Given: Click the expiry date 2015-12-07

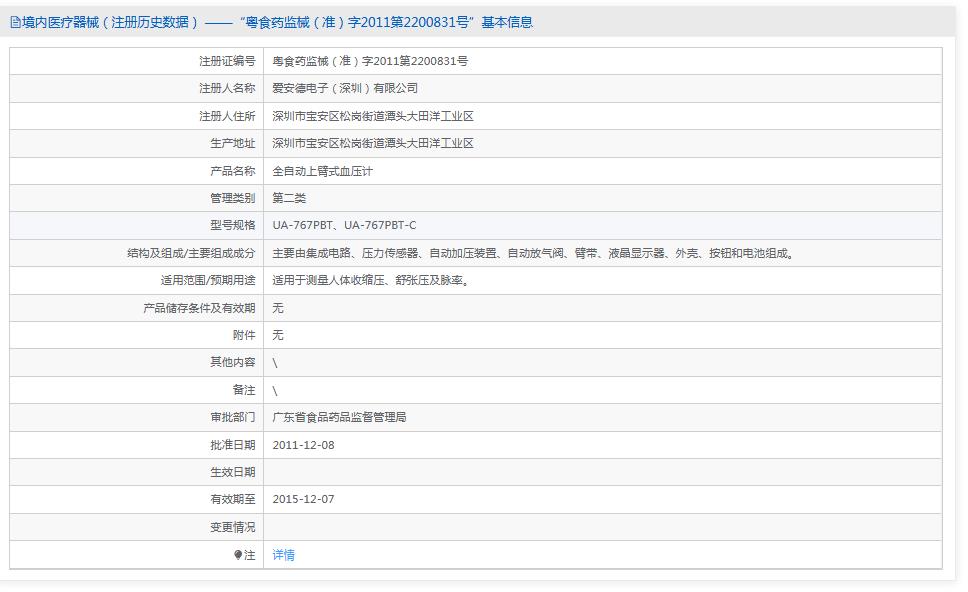Looking at the screenshot, I should [303, 499].
